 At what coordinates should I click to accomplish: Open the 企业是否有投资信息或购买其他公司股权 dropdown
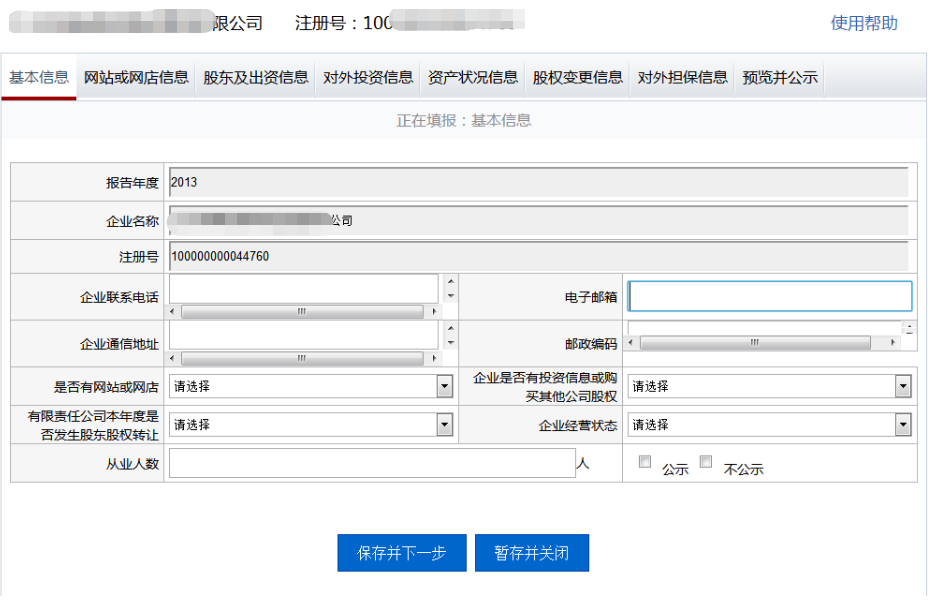pos(901,385)
